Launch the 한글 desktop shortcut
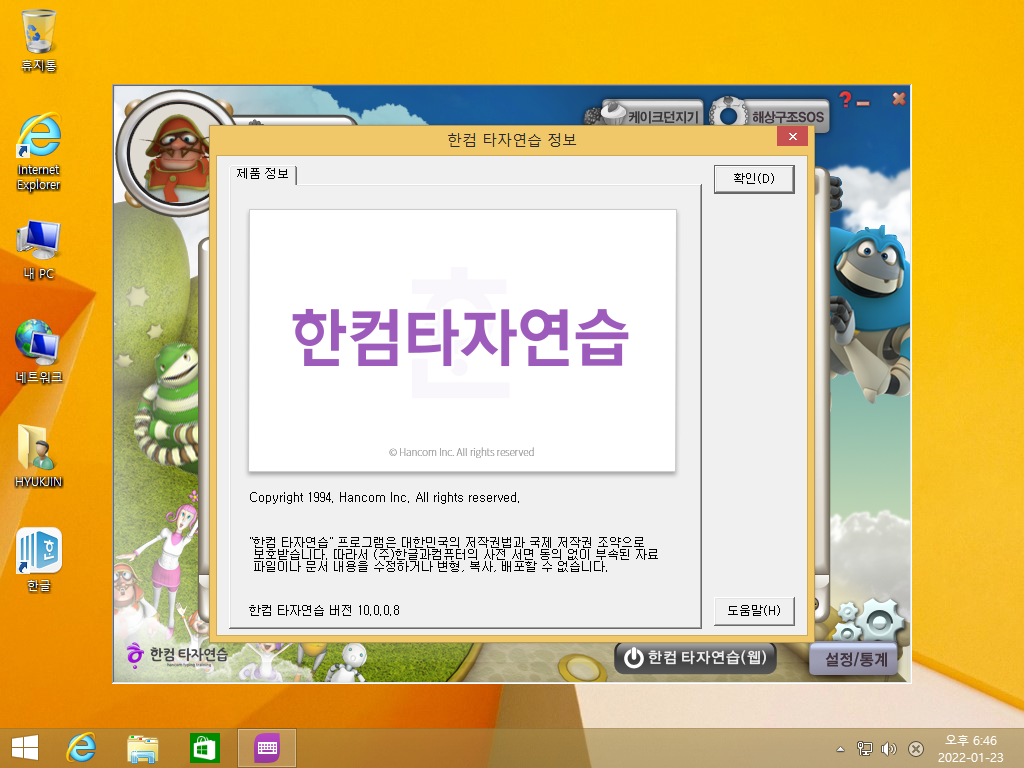The height and width of the screenshot is (768, 1024). point(39,560)
